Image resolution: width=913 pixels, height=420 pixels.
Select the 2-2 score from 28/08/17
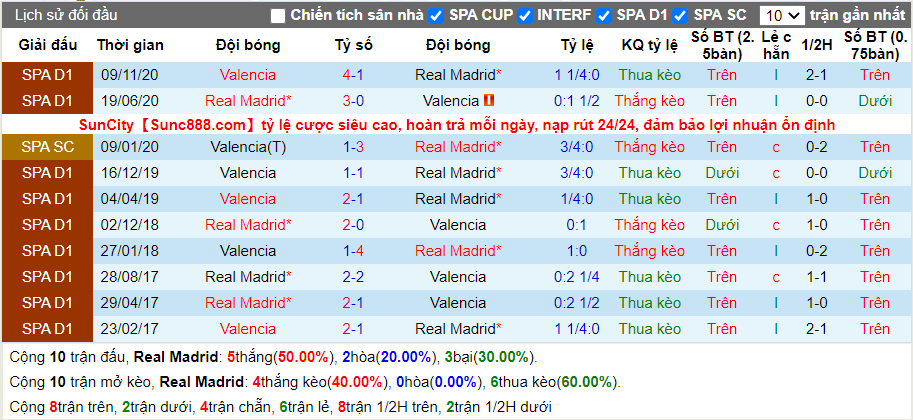tap(353, 277)
